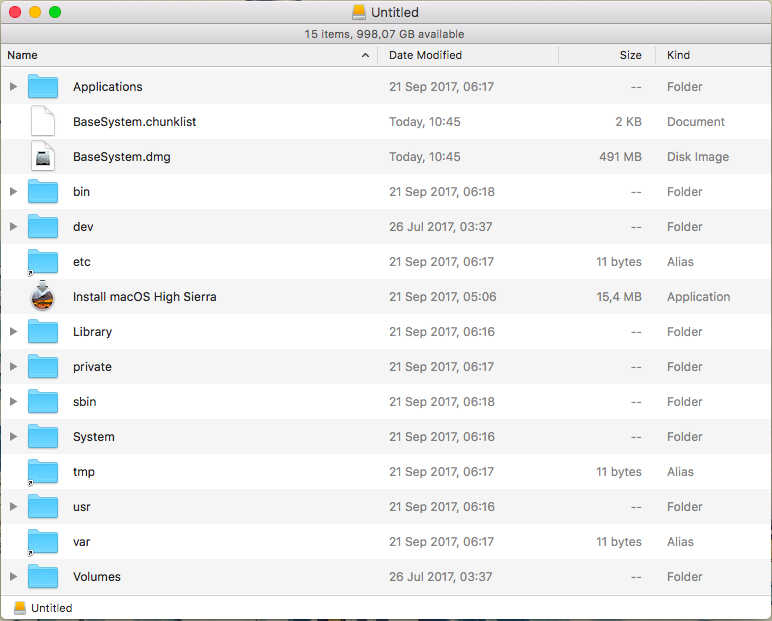
Task: Expand the Volumes folder disclosure triangle
Action: pyautogui.click(x=13, y=576)
